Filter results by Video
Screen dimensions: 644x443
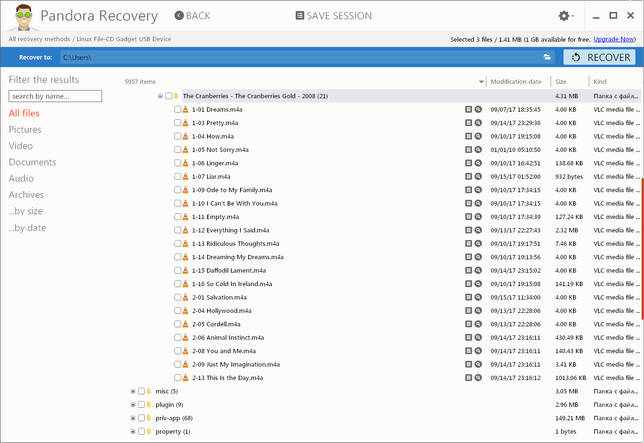tap(21, 146)
